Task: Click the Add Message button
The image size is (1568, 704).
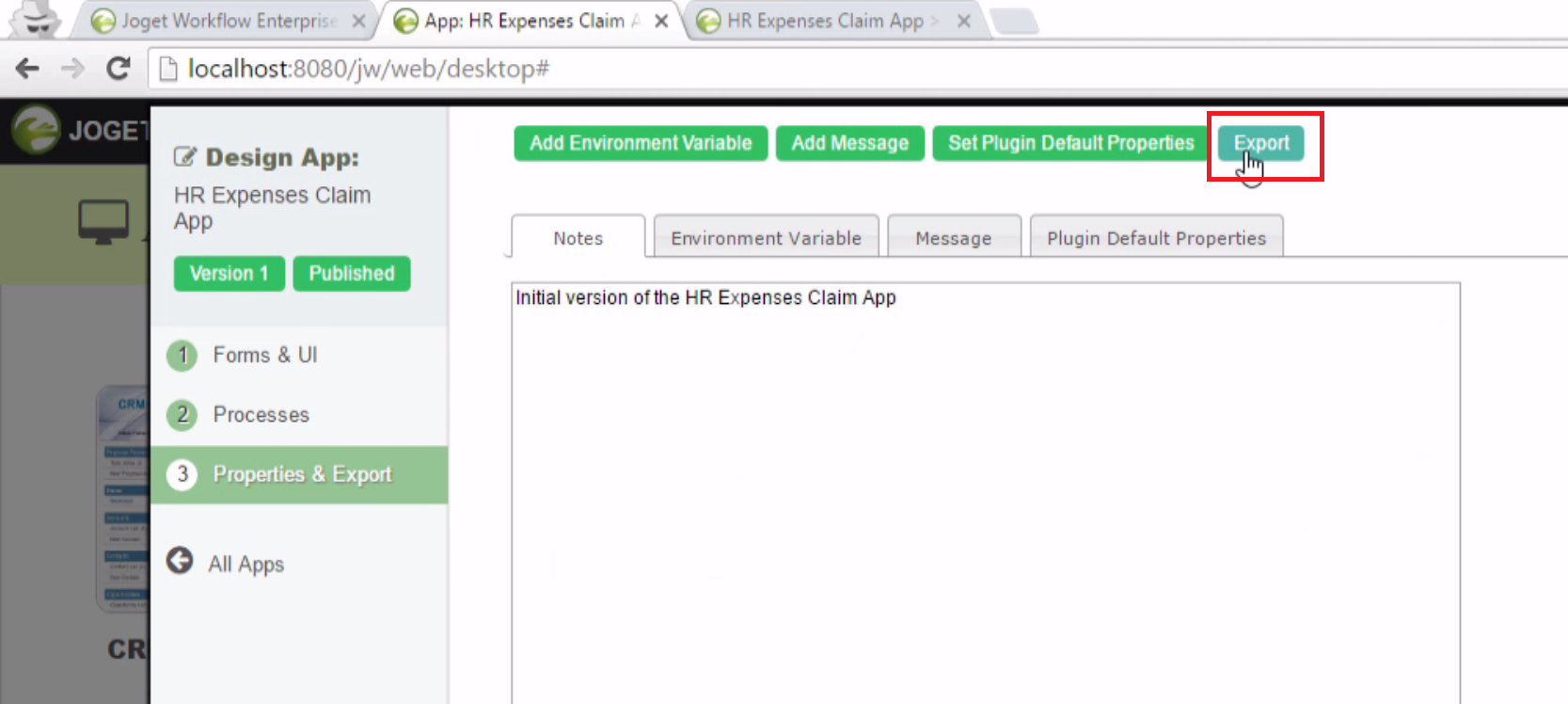Action: (x=850, y=143)
